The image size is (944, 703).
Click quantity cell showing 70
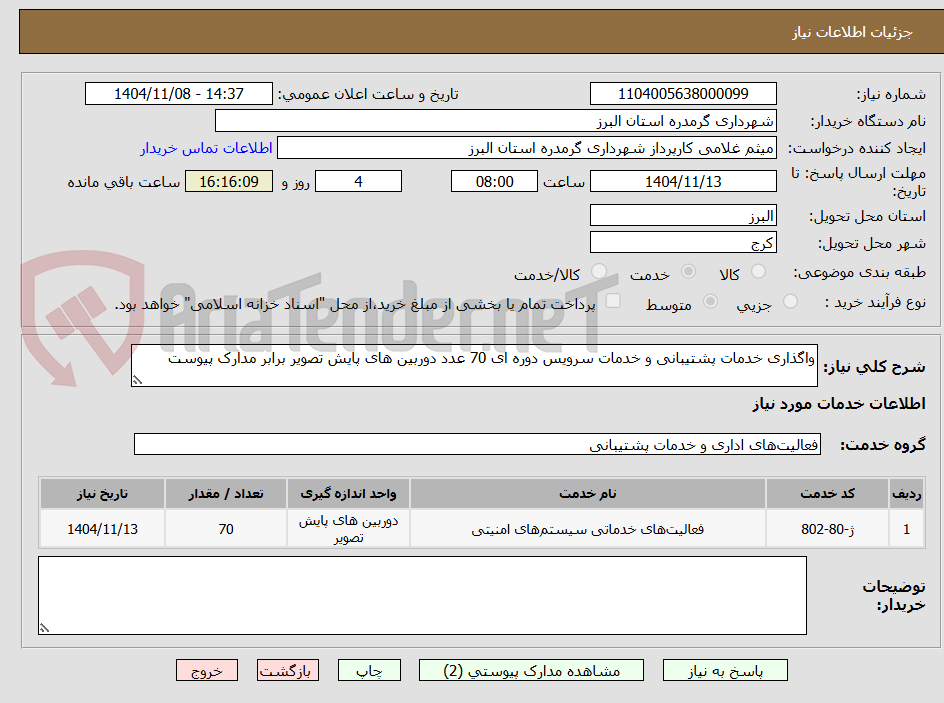tap(226, 529)
